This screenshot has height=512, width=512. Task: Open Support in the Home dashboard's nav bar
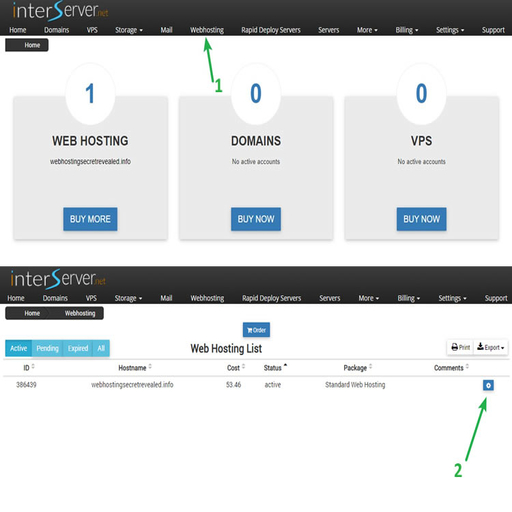(x=493, y=30)
